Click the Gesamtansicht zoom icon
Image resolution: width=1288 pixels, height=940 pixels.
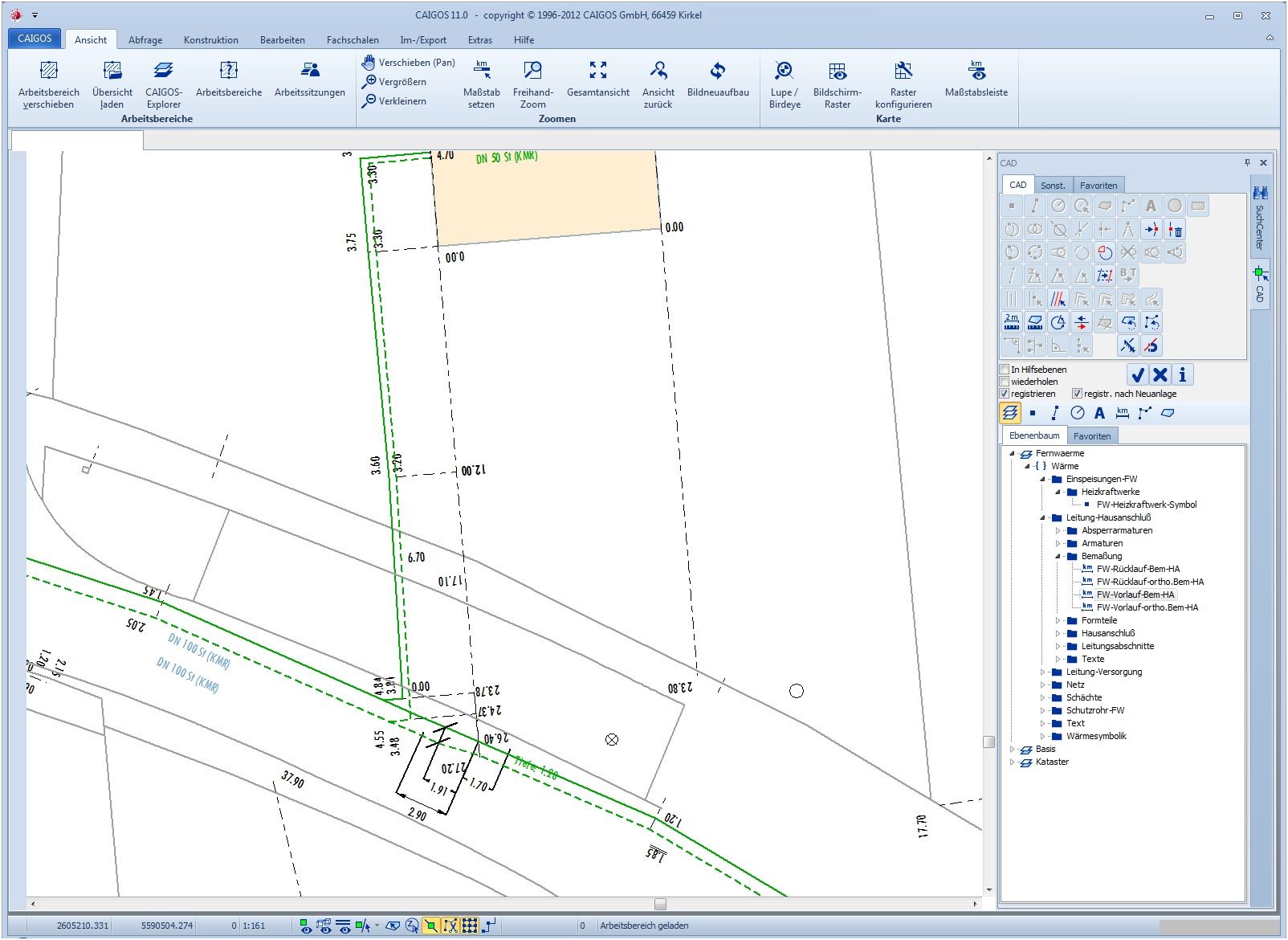click(597, 71)
